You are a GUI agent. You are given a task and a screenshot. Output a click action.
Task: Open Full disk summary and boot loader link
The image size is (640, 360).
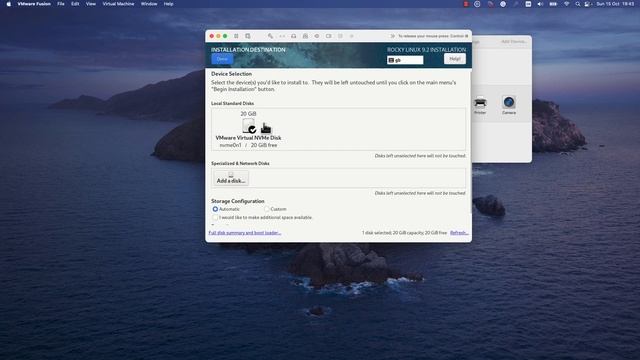[244, 233]
